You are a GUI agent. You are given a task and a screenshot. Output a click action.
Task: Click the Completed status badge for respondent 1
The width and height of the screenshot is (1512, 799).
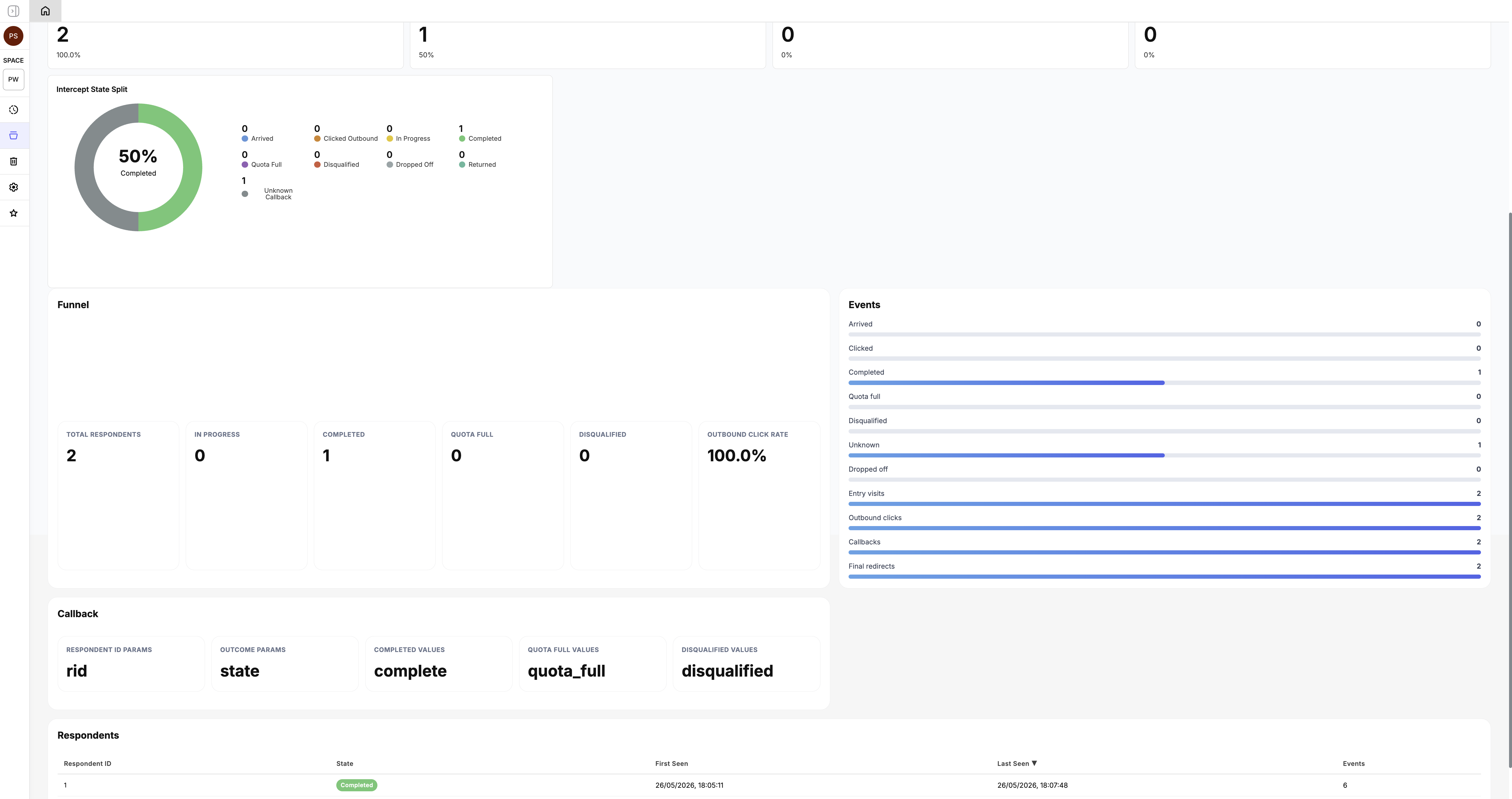pyautogui.click(x=356, y=785)
